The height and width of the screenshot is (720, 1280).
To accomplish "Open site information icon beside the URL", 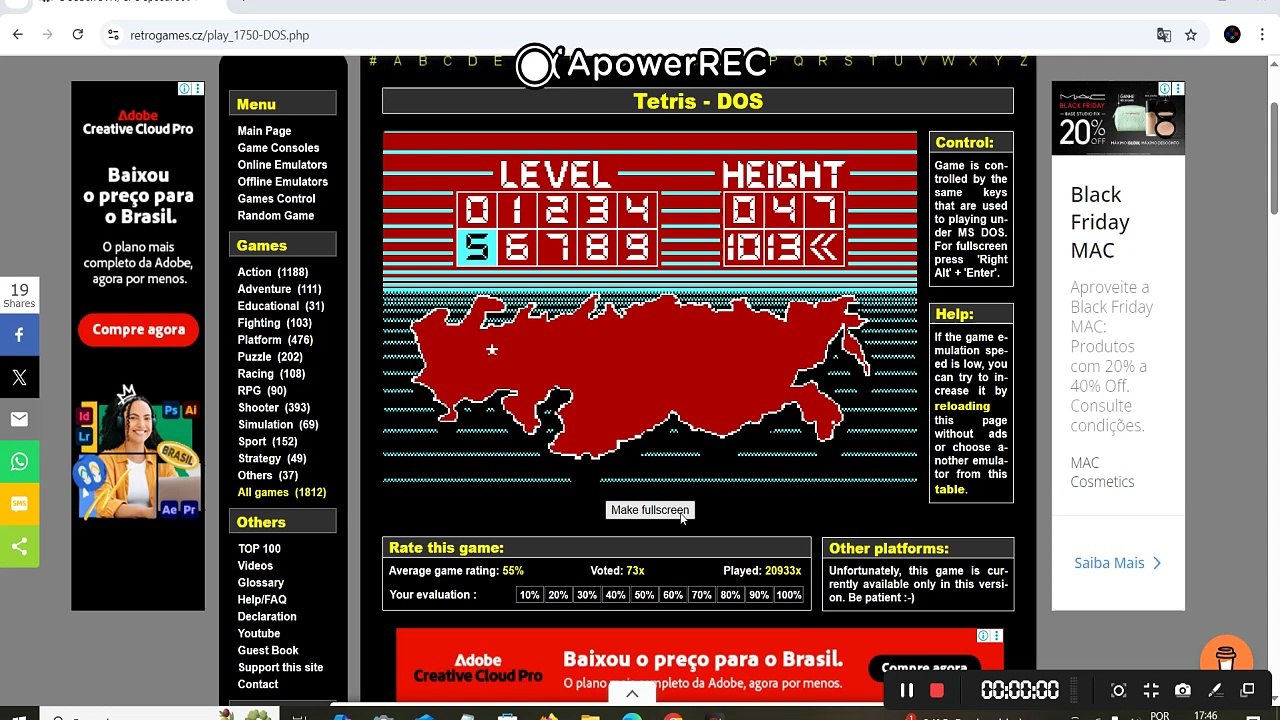I will pos(112,35).
